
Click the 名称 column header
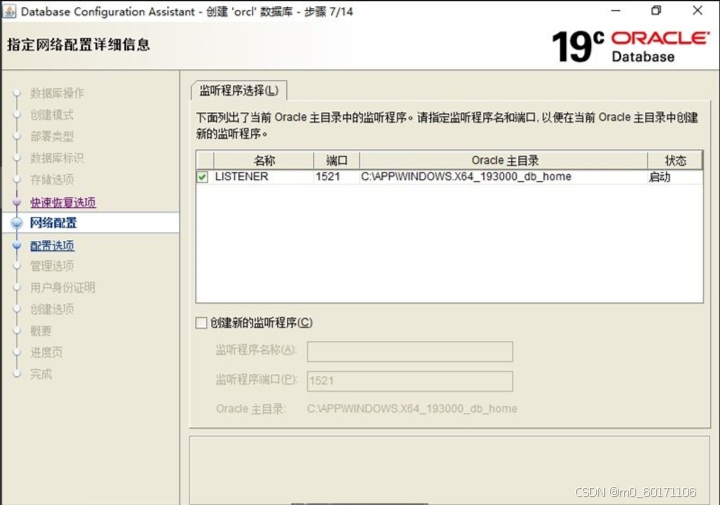(264, 160)
